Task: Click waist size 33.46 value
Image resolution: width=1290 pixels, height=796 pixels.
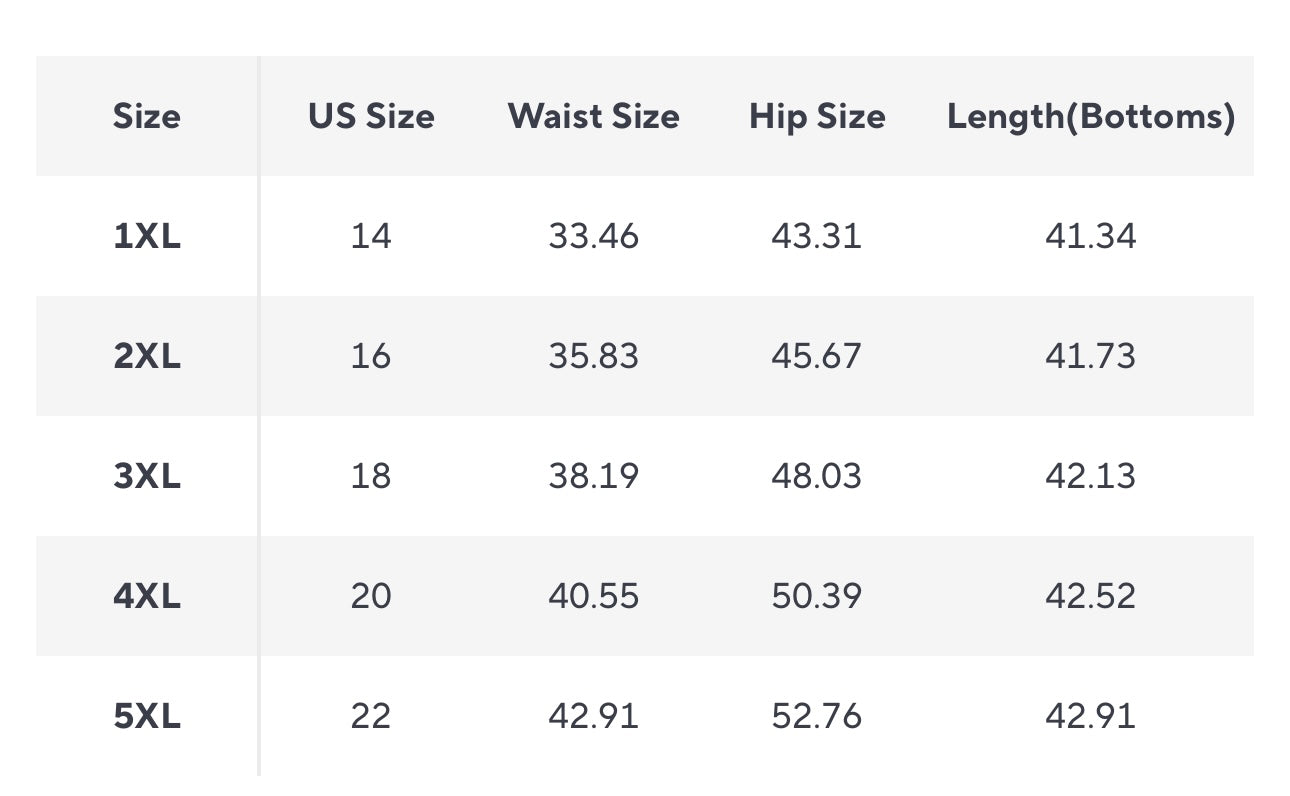Action: click(593, 237)
